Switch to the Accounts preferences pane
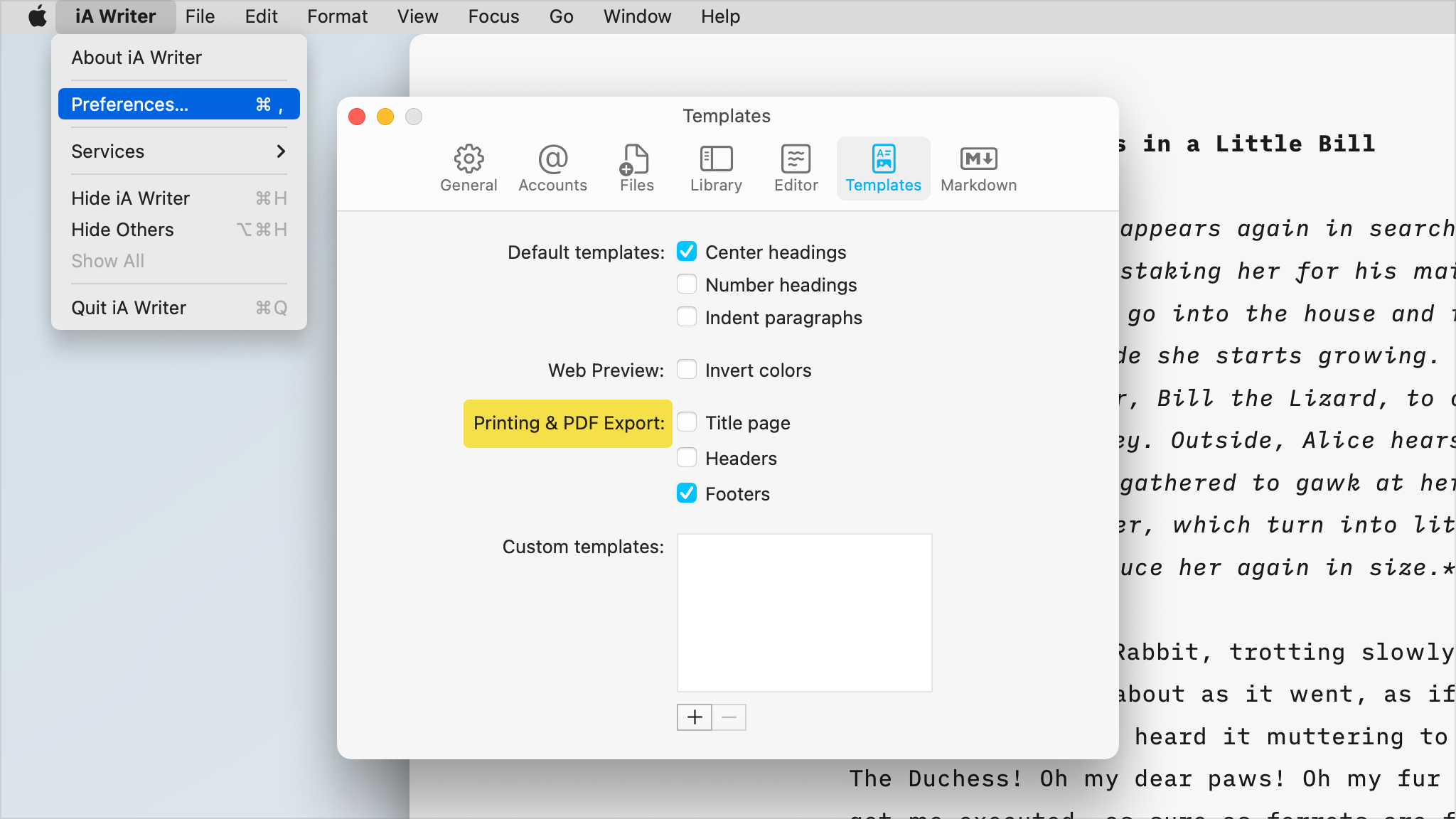This screenshot has height=819, width=1456. click(x=553, y=168)
